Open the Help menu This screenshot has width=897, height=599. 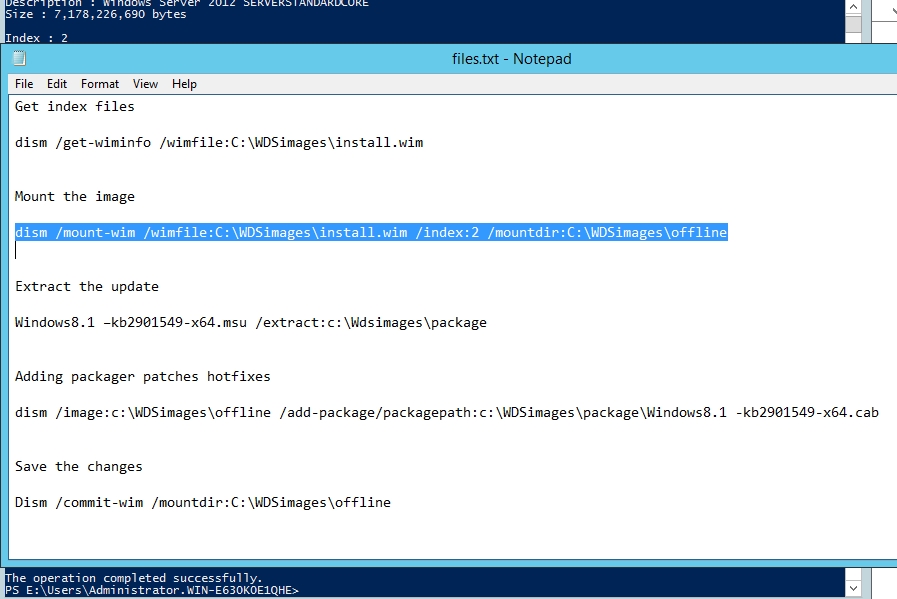pyautogui.click(x=184, y=84)
